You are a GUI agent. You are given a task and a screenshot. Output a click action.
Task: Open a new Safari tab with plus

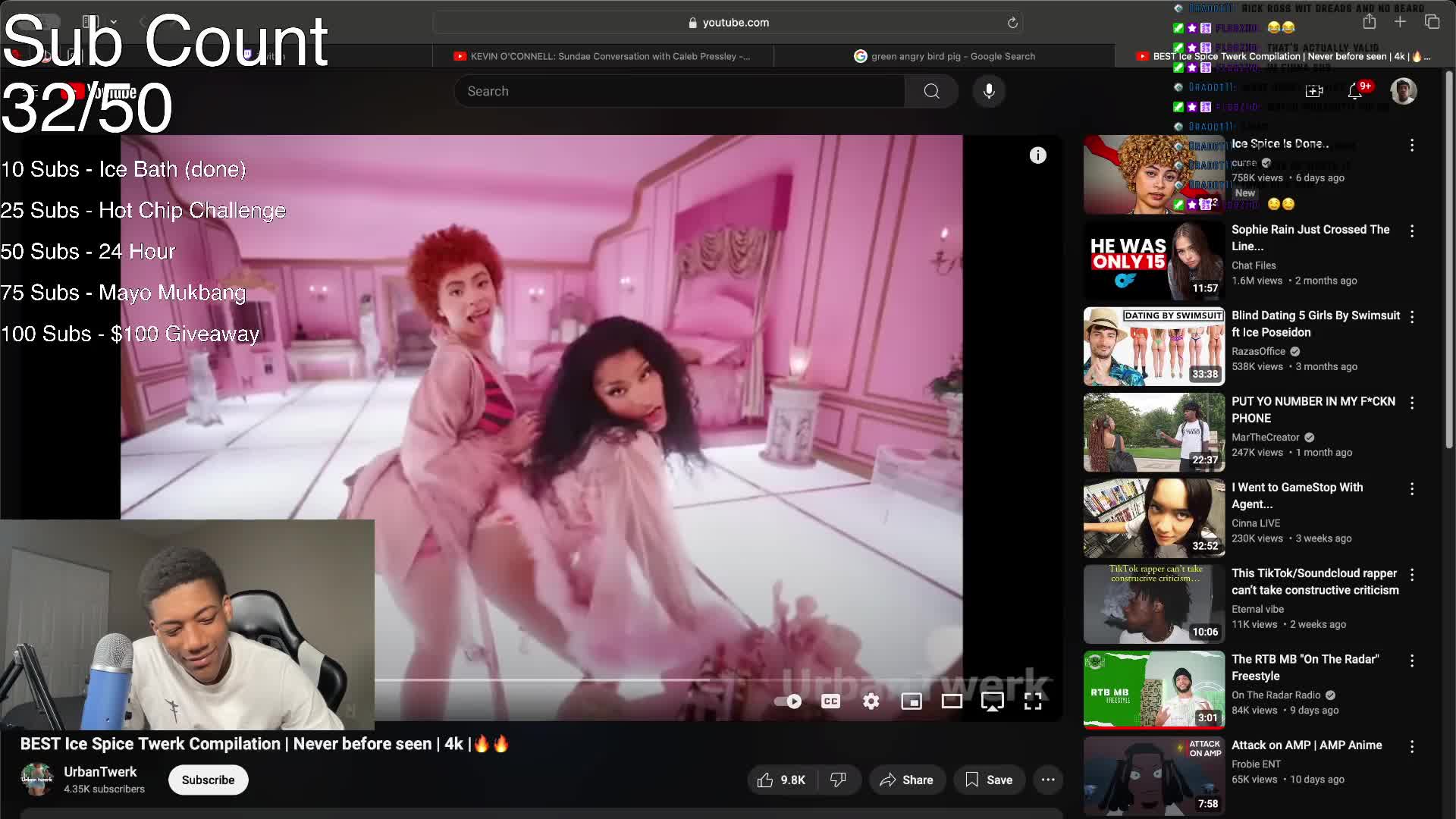pyautogui.click(x=1400, y=22)
